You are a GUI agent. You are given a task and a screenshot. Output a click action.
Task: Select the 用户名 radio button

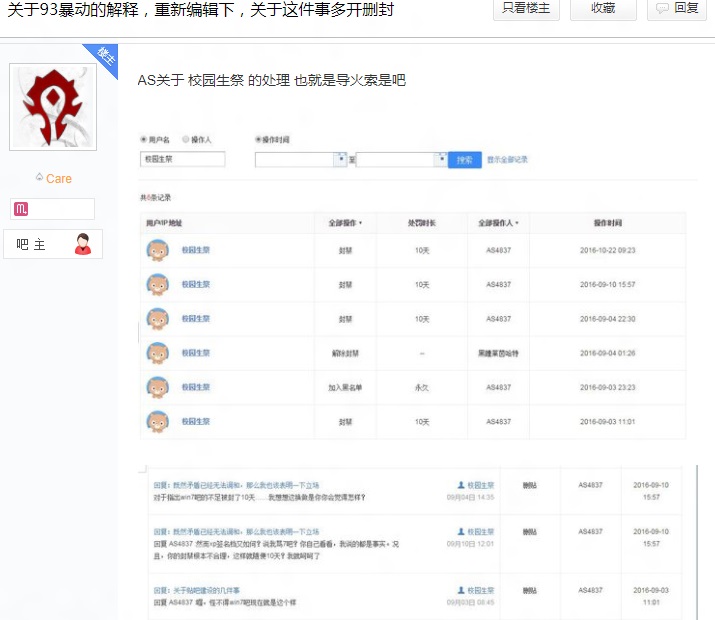click(x=144, y=139)
